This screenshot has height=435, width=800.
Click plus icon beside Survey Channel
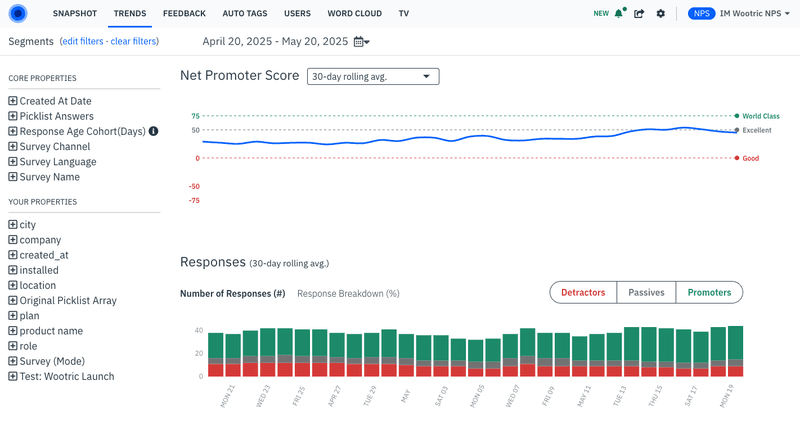pos(13,147)
